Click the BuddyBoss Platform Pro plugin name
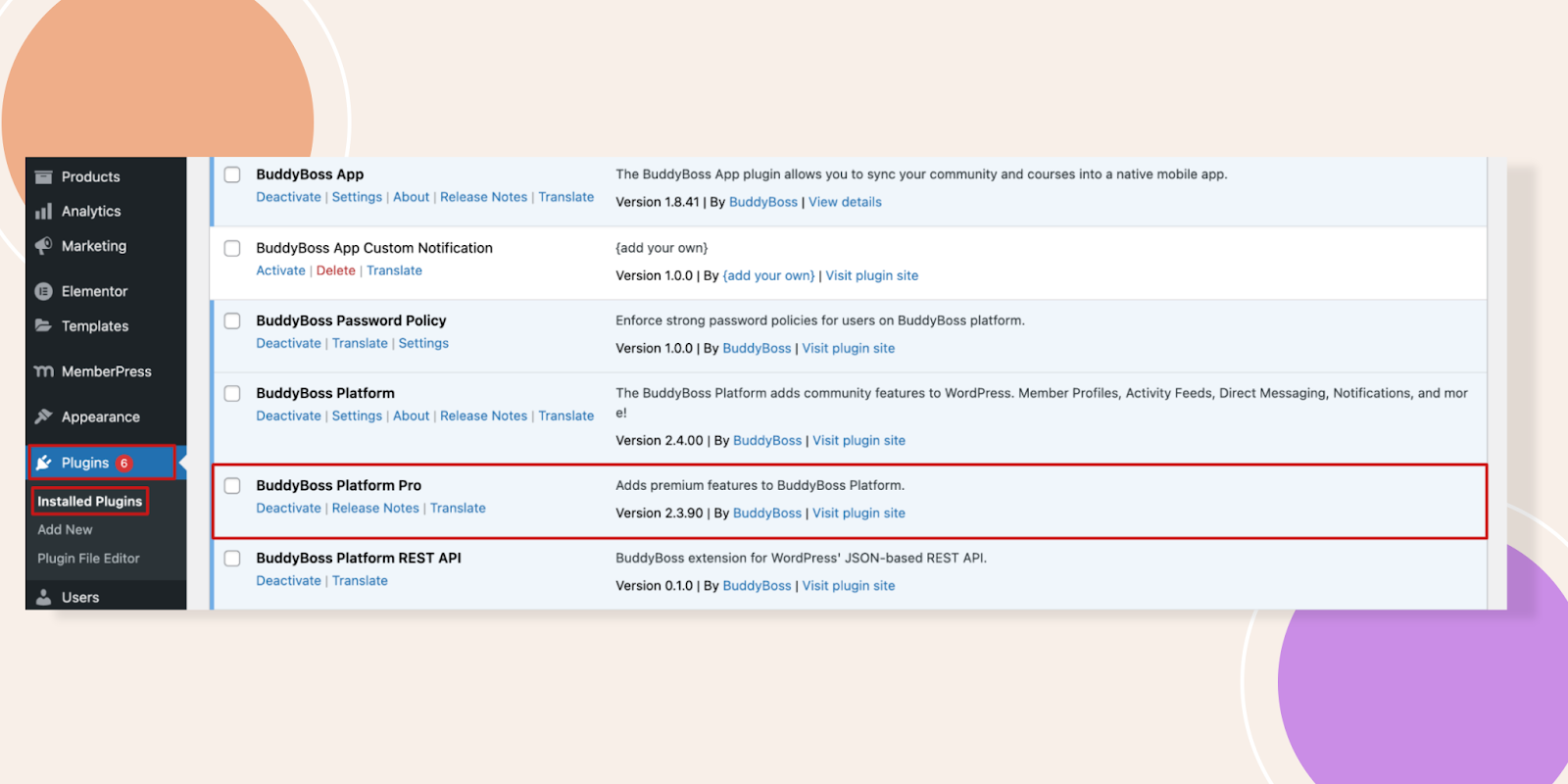This screenshot has height=784, width=1568. (338, 485)
